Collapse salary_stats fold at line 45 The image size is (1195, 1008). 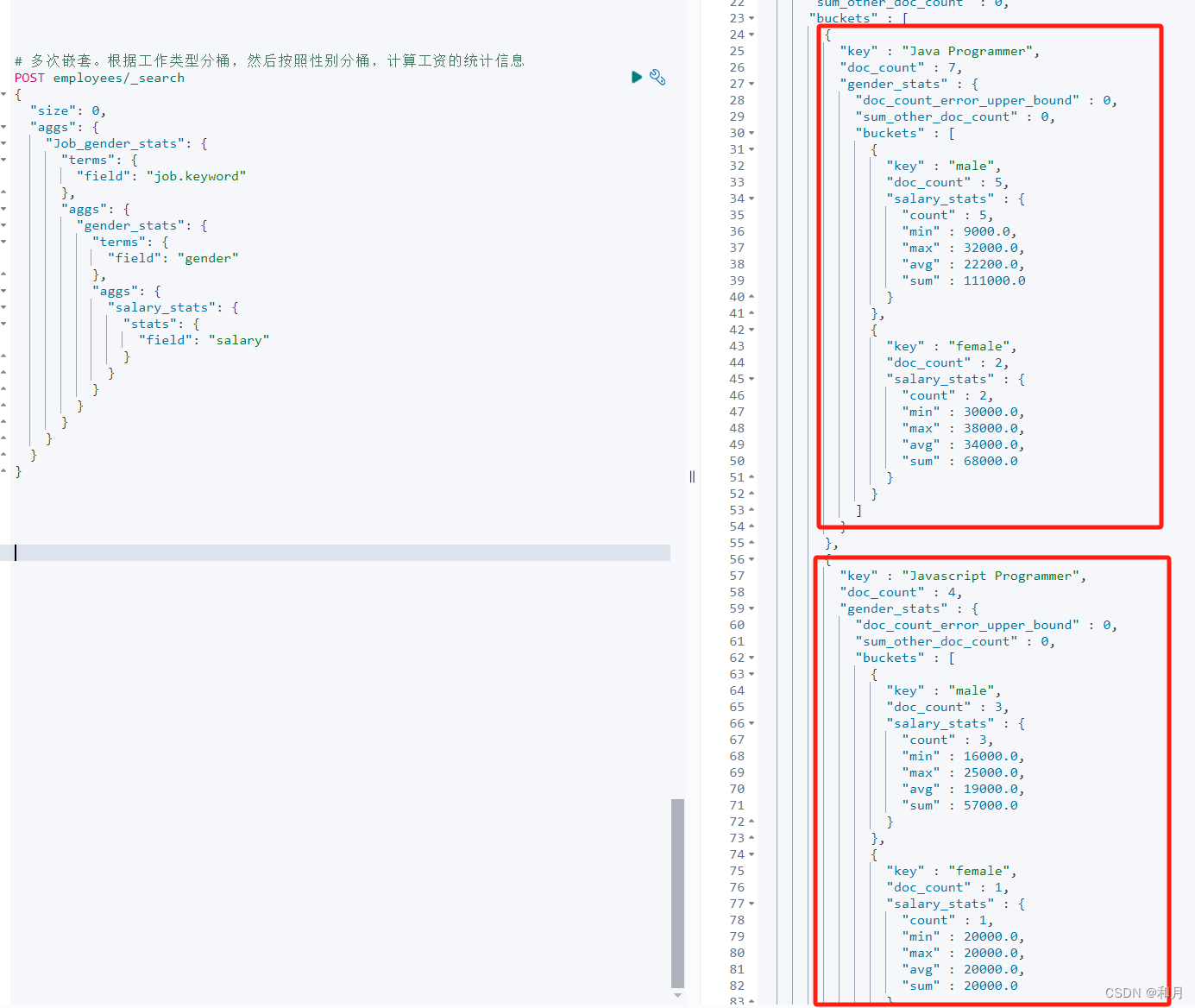pyautogui.click(x=752, y=379)
